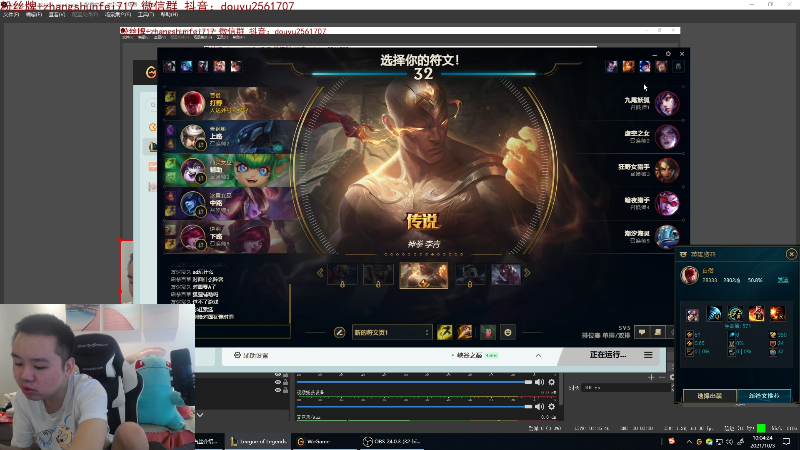Toggle lower OBS source lock icon
This screenshot has width=800, height=450.
(285, 390)
